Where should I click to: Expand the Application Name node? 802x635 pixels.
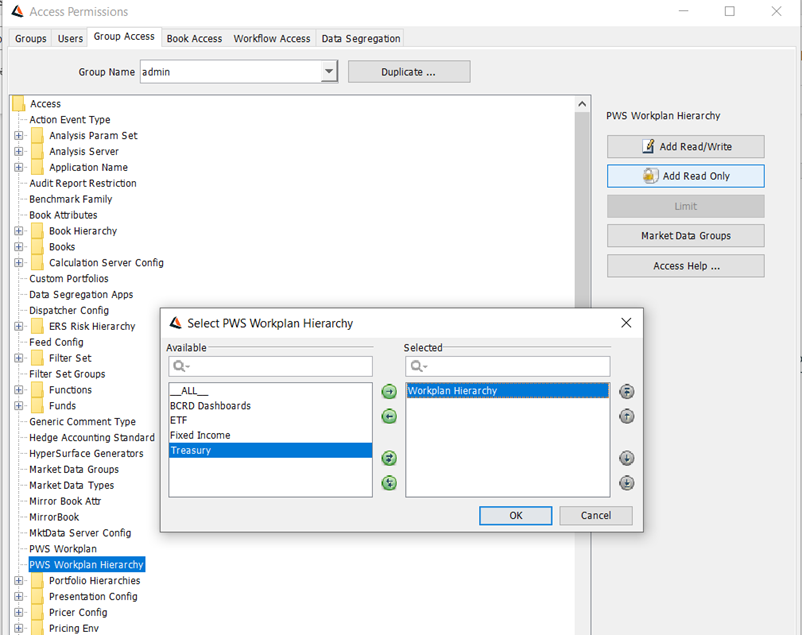click(19, 167)
